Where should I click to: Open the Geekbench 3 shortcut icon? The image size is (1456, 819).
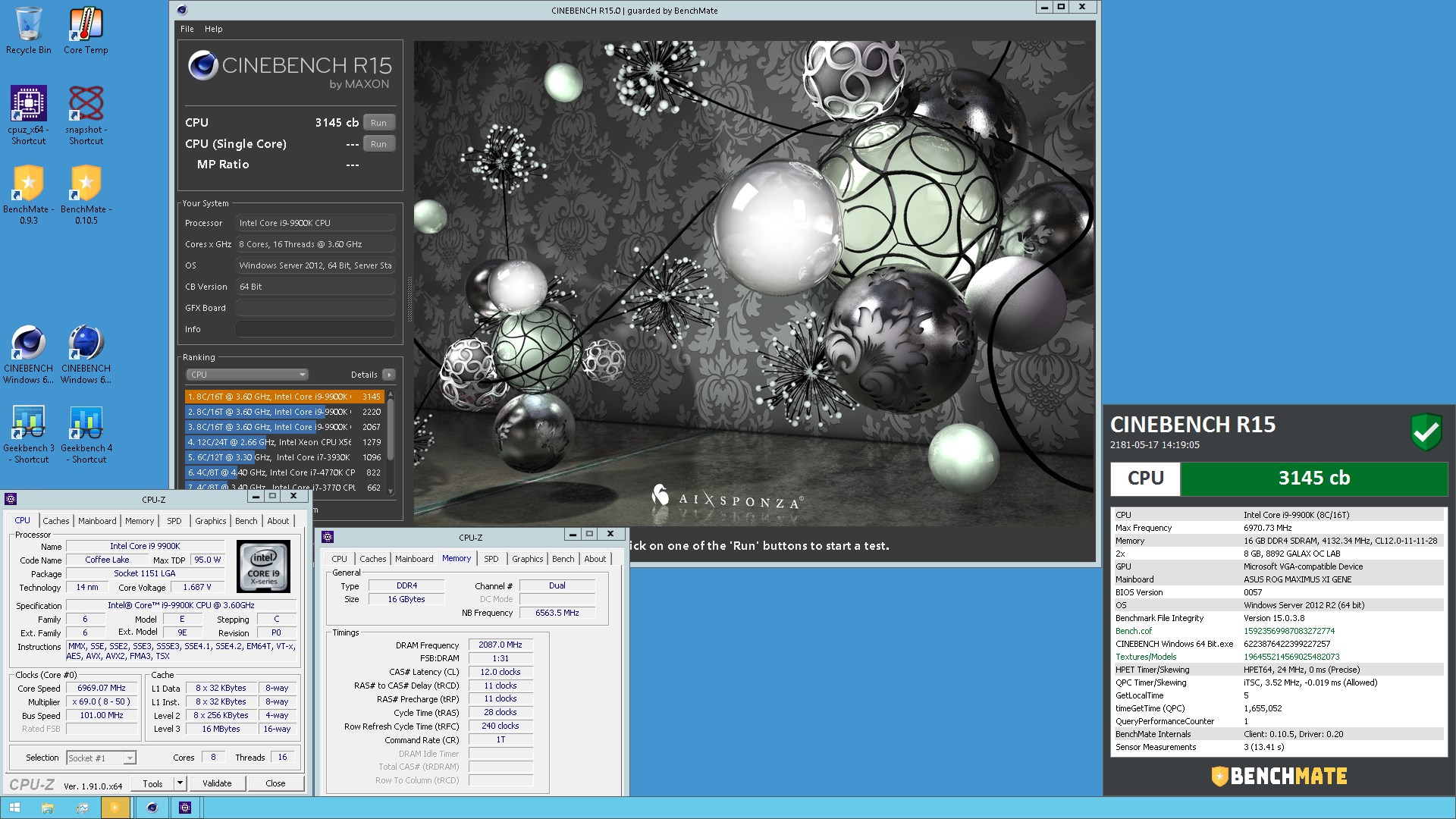point(29,434)
